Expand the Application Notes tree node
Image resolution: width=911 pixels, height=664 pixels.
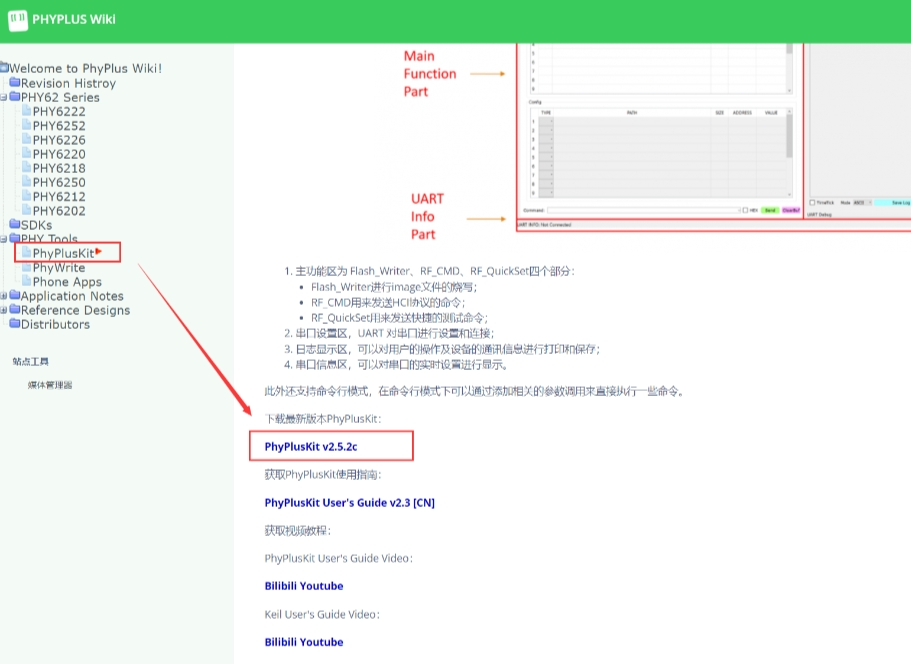pos(4,296)
